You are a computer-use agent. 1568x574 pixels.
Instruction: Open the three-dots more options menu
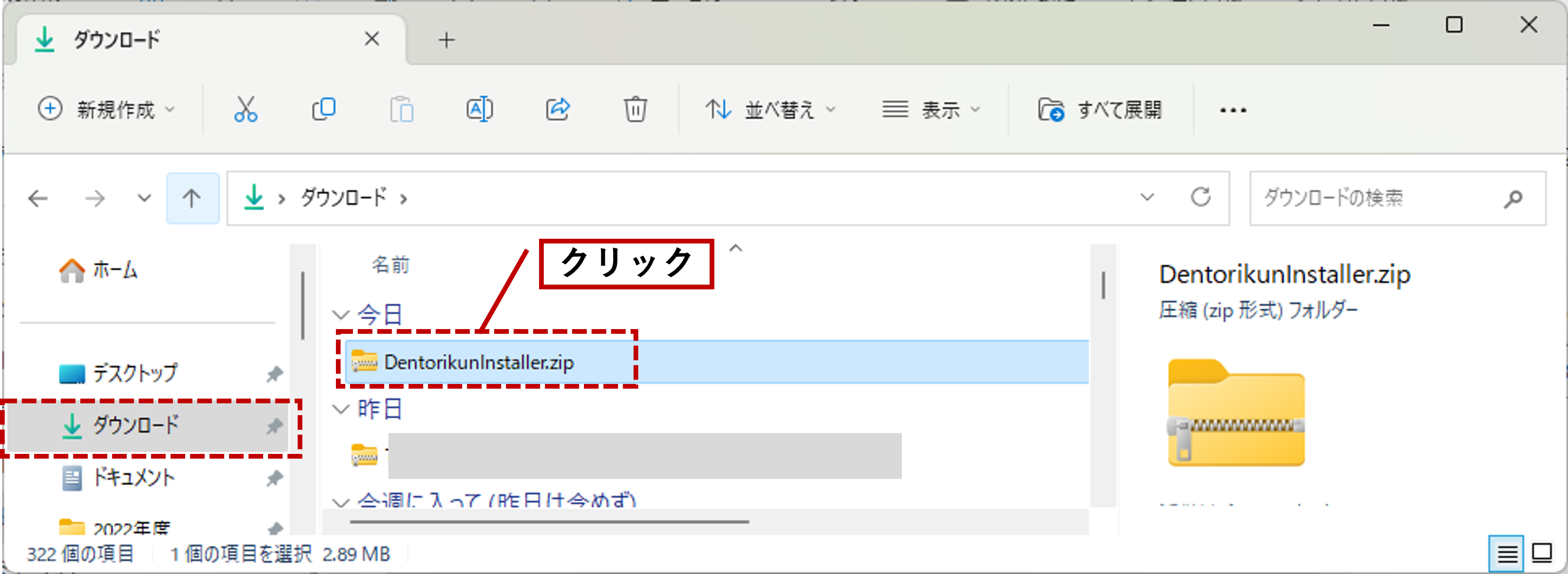point(1233,110)
